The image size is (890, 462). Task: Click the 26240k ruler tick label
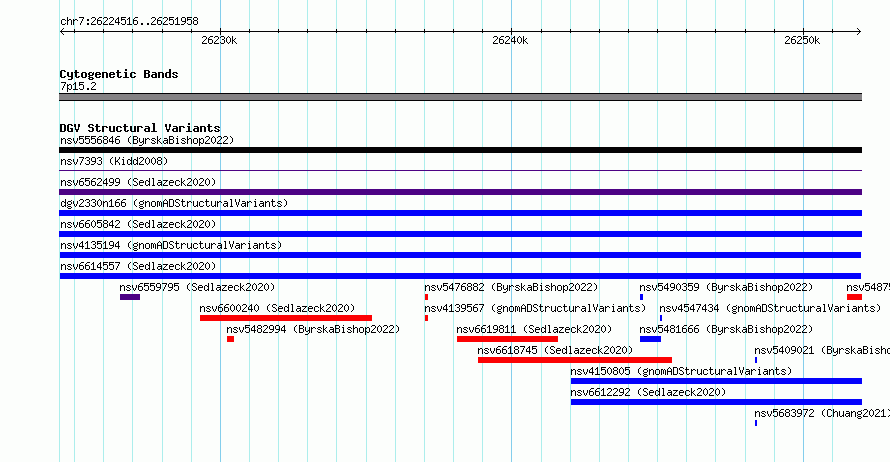[510, 40]
